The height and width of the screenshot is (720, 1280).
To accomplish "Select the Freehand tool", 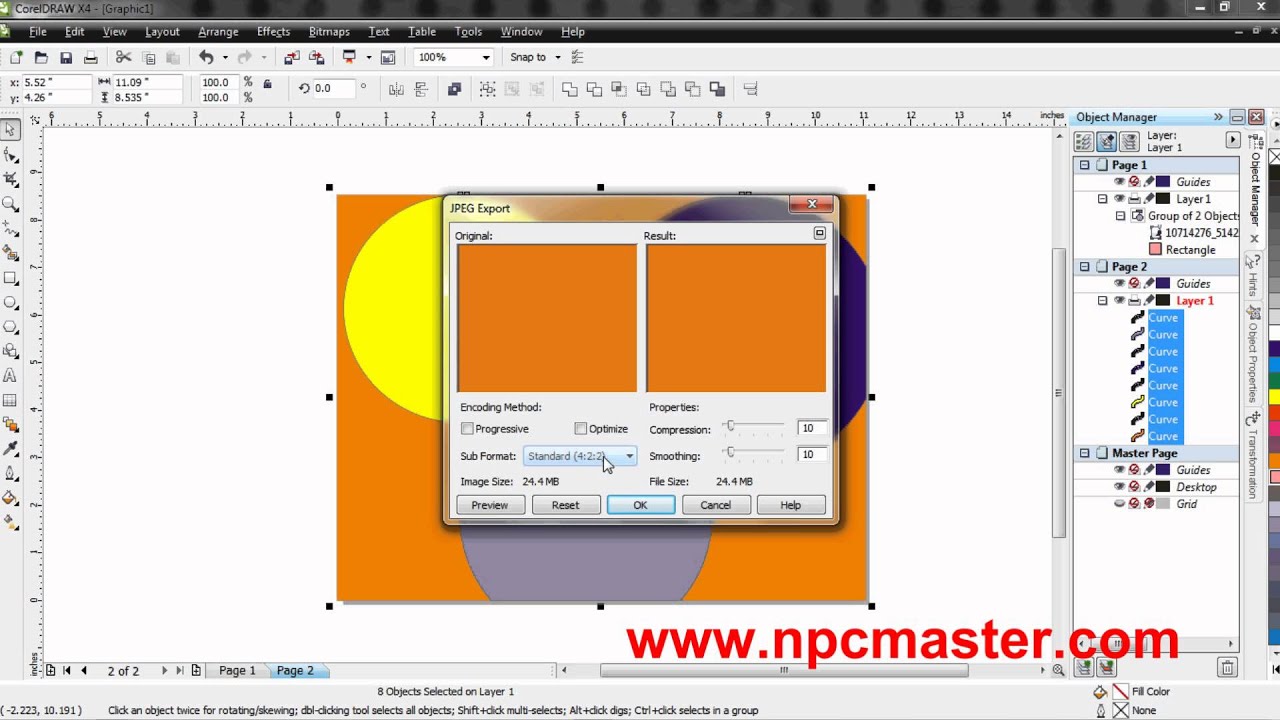I will [11, 229].
